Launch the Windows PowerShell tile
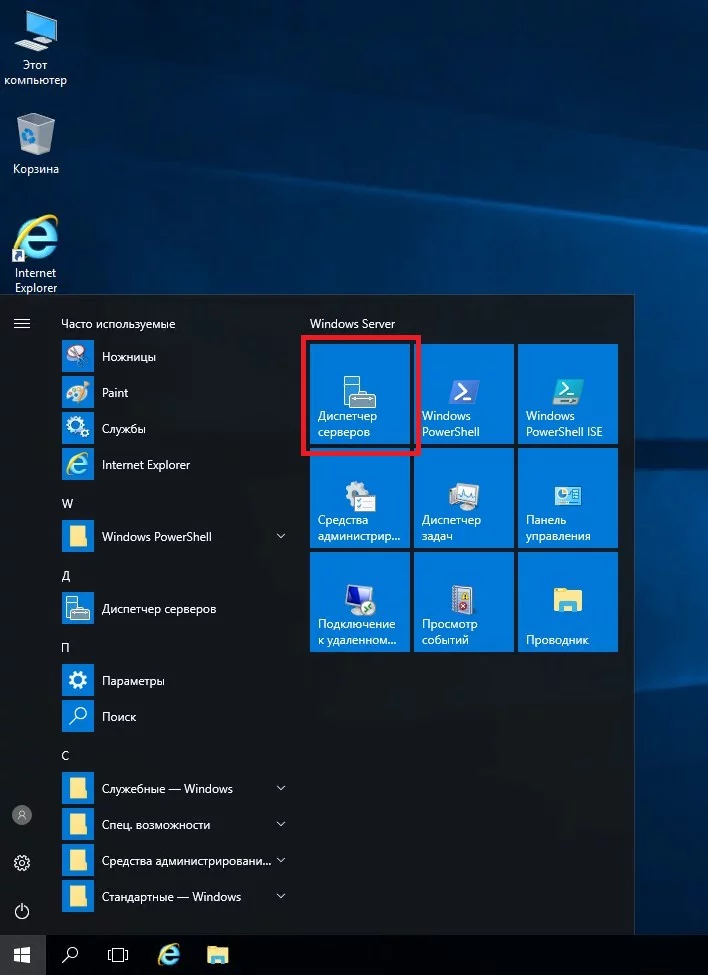Viewport: 708px width, 975px height. 464,394
